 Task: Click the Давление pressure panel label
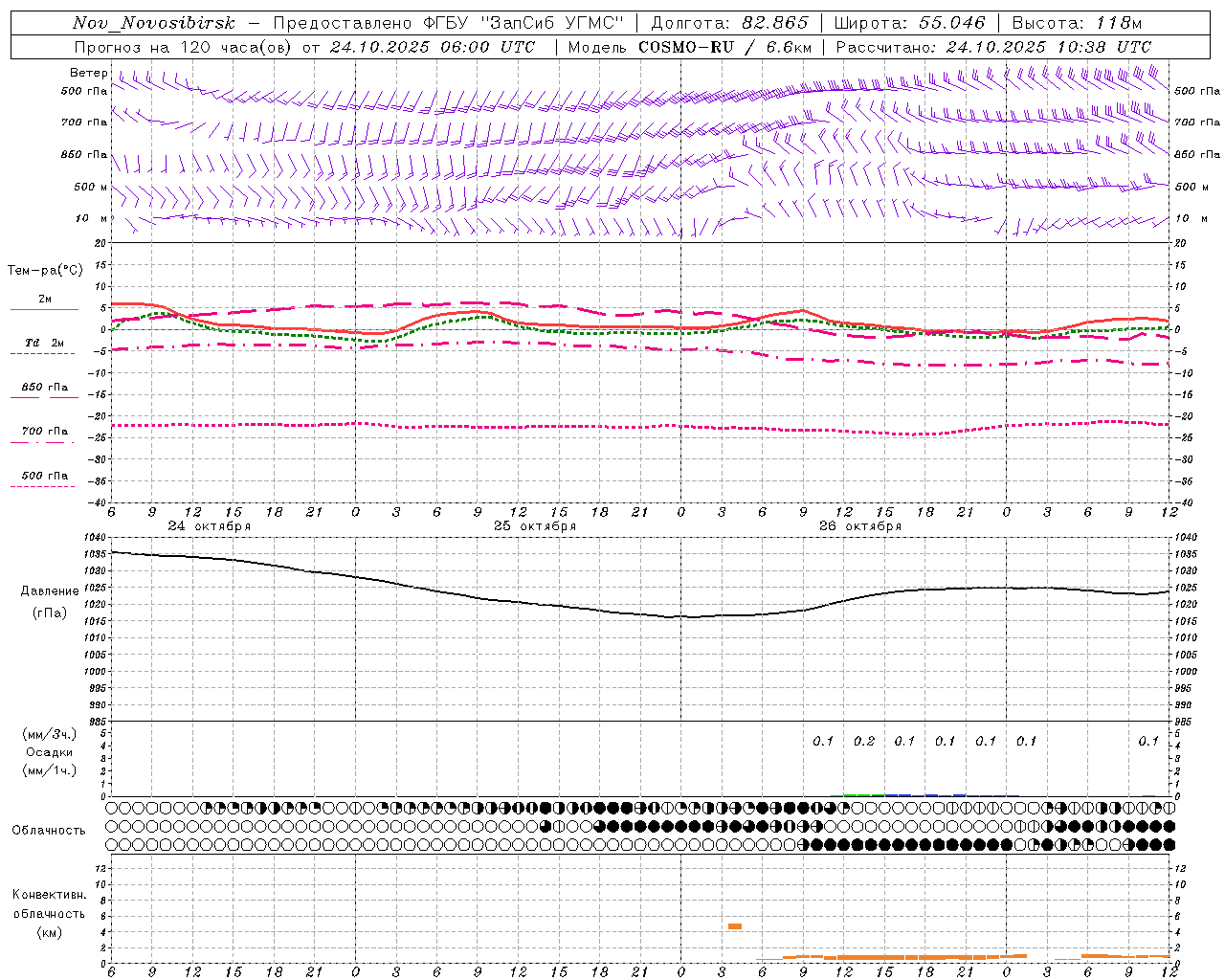coord(50,591)
